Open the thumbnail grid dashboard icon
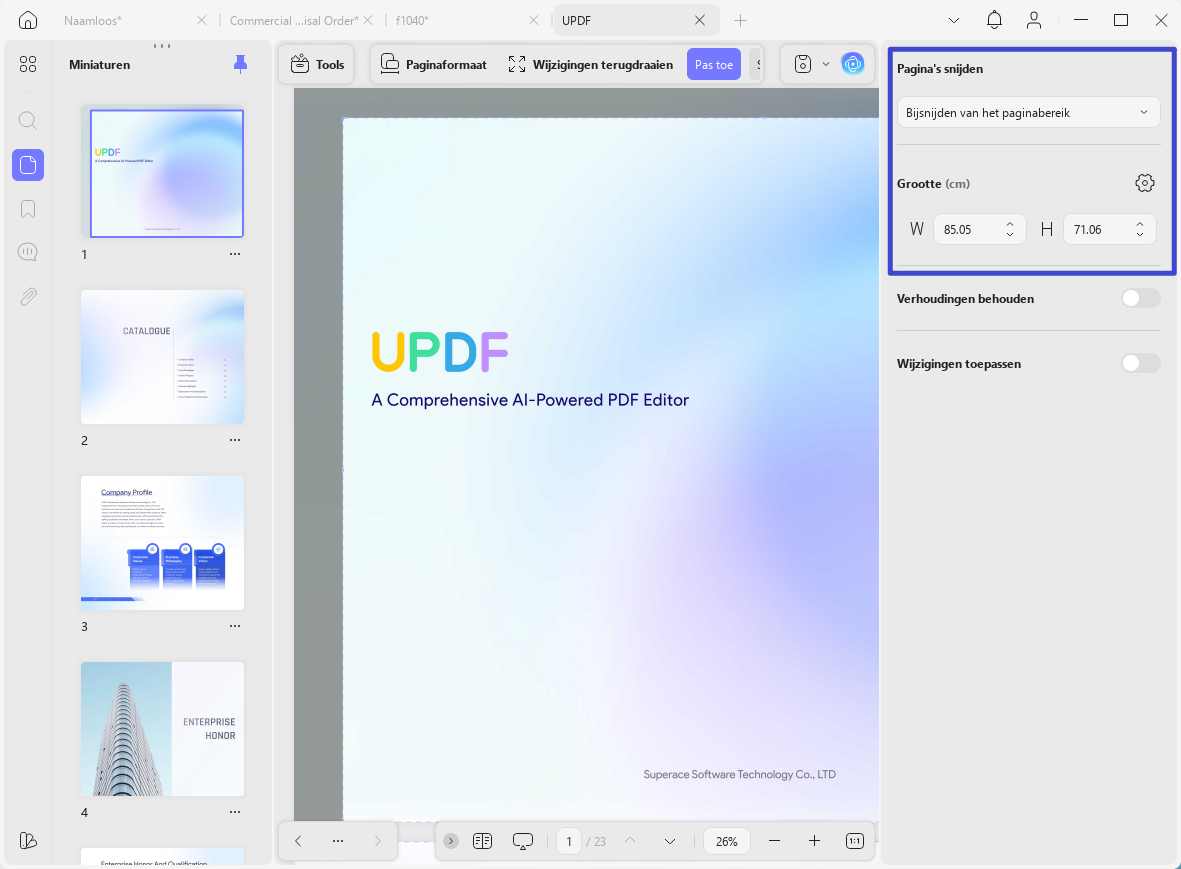Image resolution: width=1181 pixels, height=869 pixels. pyautogui.click(x=28, y=65)
